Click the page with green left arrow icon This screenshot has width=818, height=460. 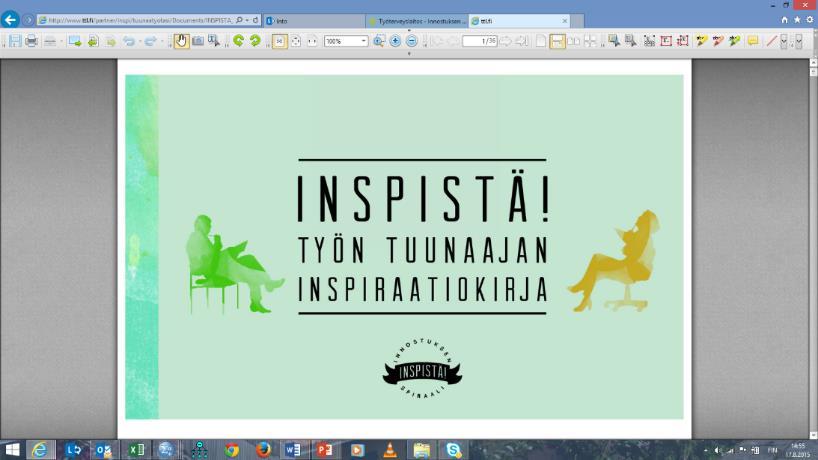click(93, 41)
